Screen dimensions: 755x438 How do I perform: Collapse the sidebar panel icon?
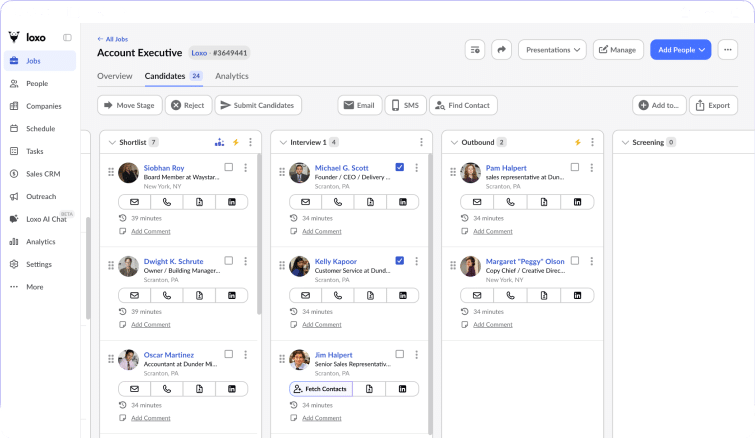pos(67,38)
